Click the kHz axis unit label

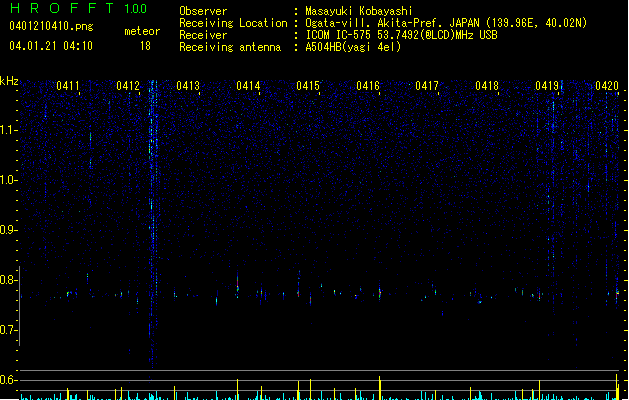coord(9,81)
